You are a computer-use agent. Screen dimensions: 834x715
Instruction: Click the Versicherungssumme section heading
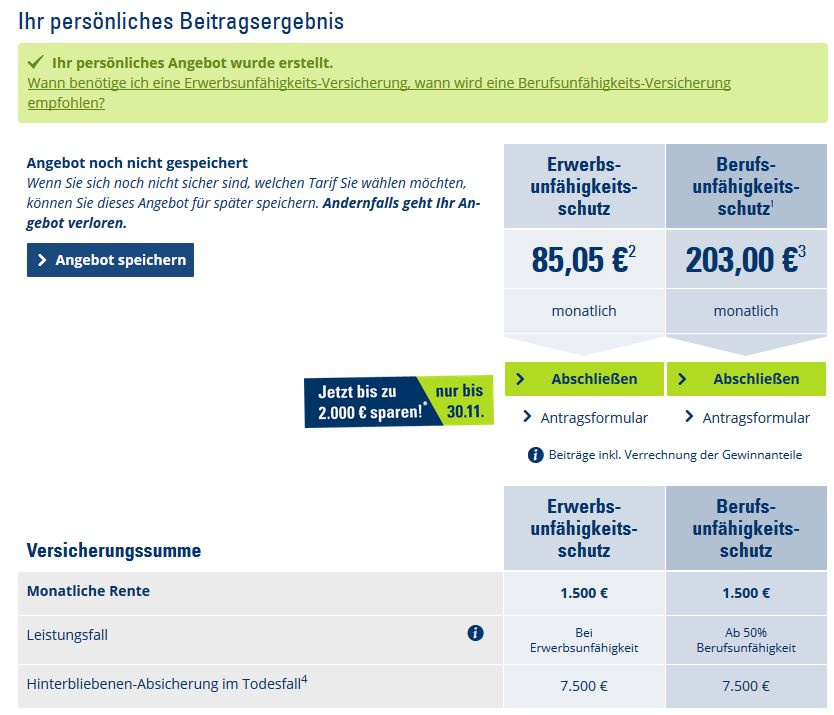click(x=114, y=550)
